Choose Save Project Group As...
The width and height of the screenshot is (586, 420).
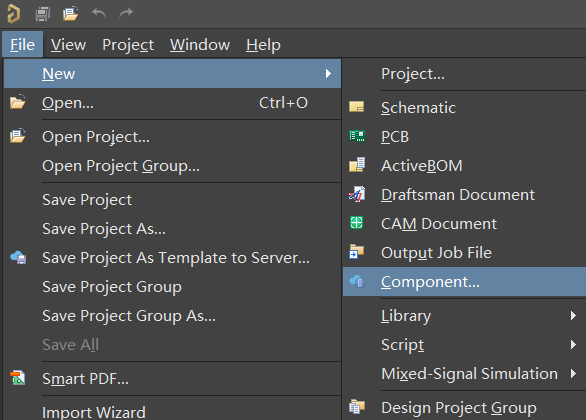(x=172, y=316)
